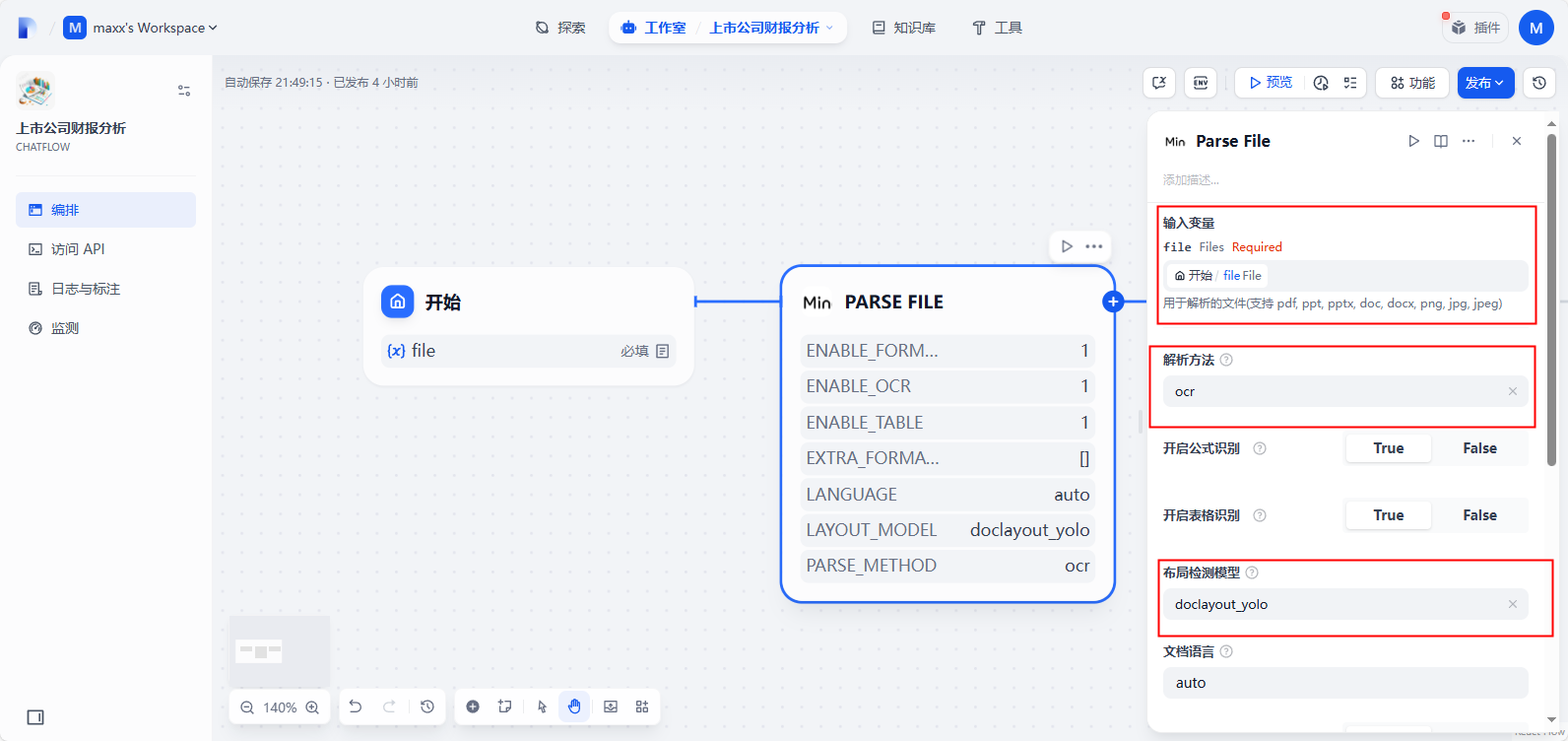Open the 功能 features button
Screen dimensions: 1568x741
coord(1412,83)
